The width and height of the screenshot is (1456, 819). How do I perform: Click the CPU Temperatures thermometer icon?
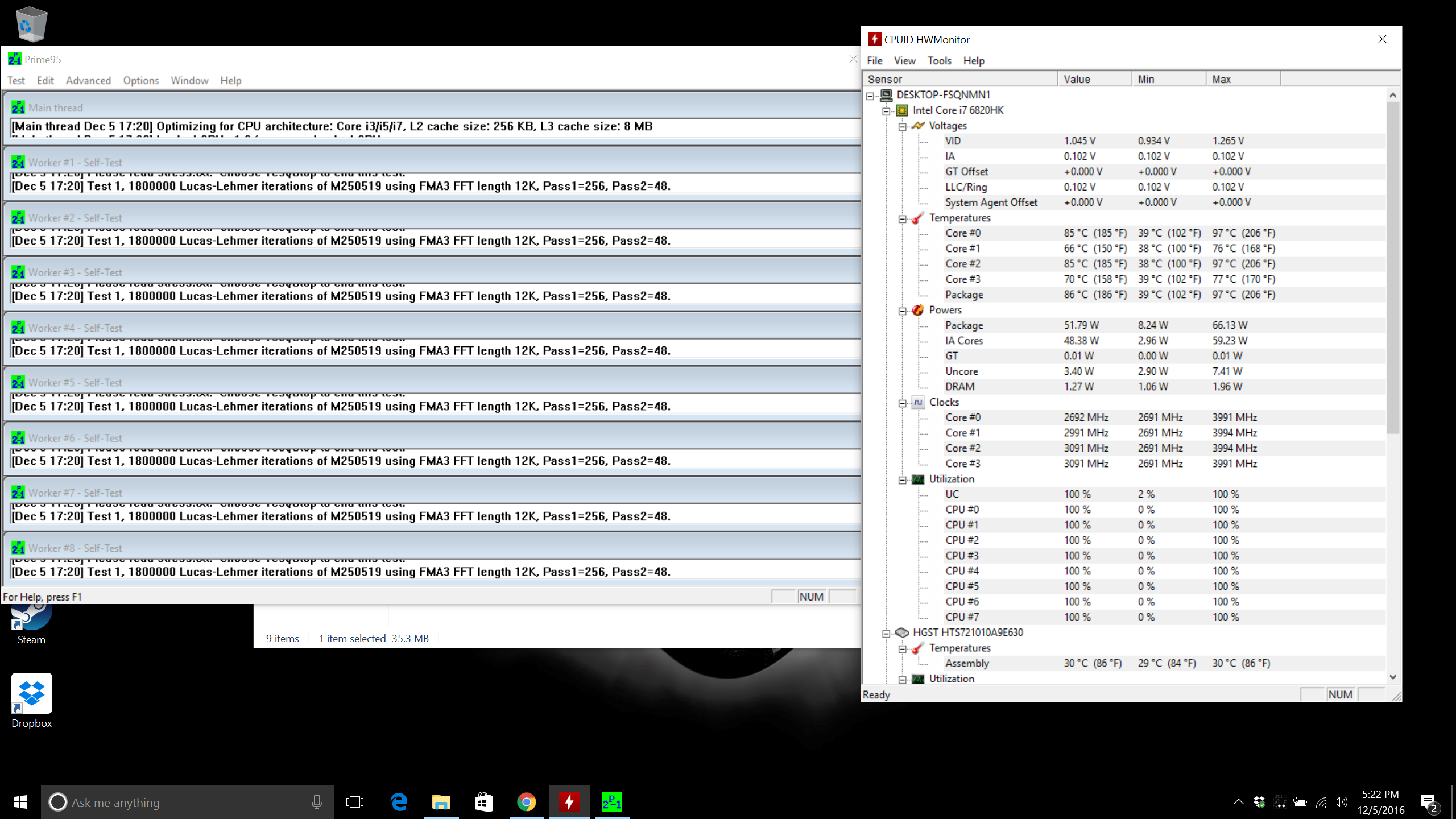click(x=918, y=218)
